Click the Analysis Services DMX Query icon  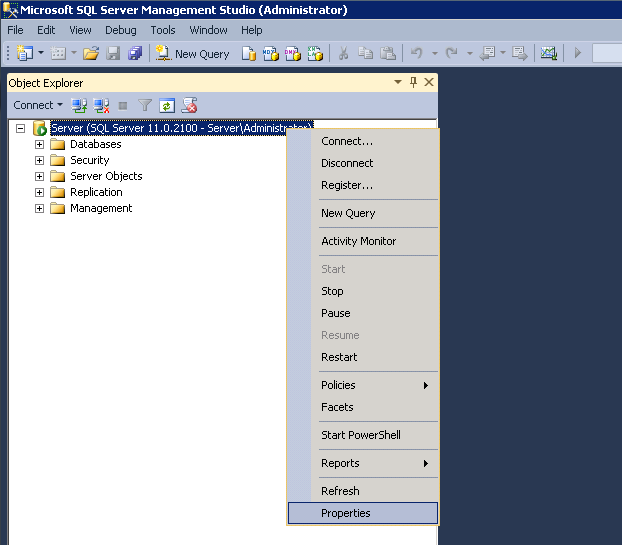coord(293,54)
